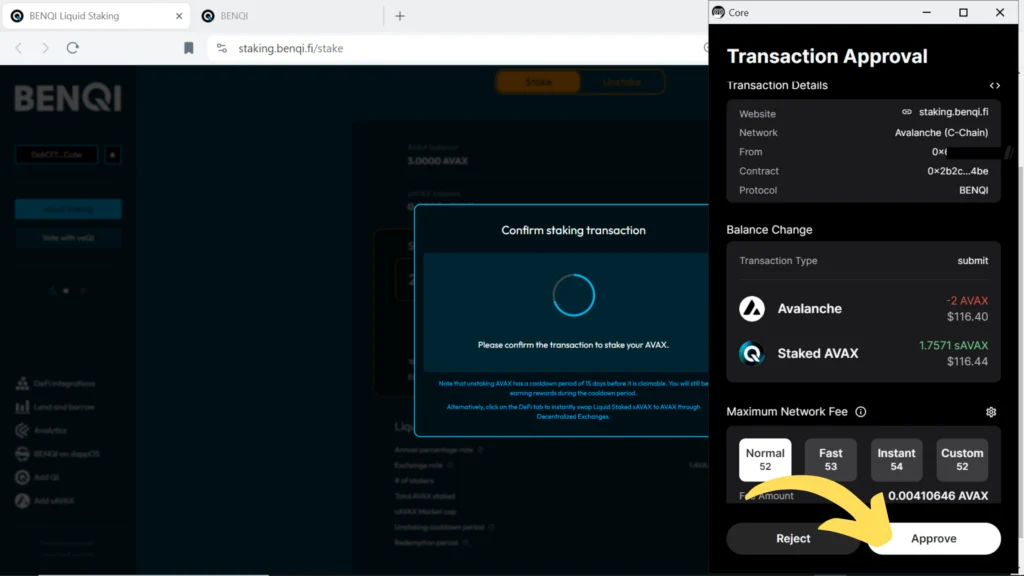Click the staking.benqi.fi website link
The image size is (1024, 576).
952,113
